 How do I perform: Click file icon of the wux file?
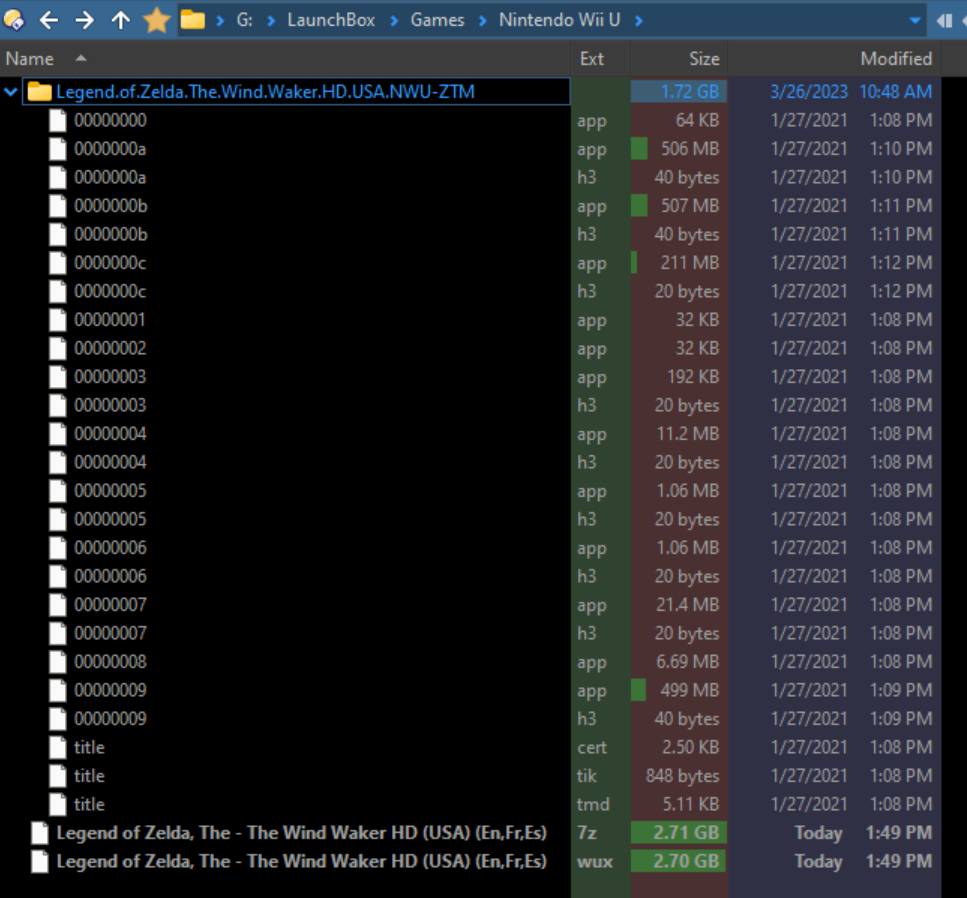[40, 861]
